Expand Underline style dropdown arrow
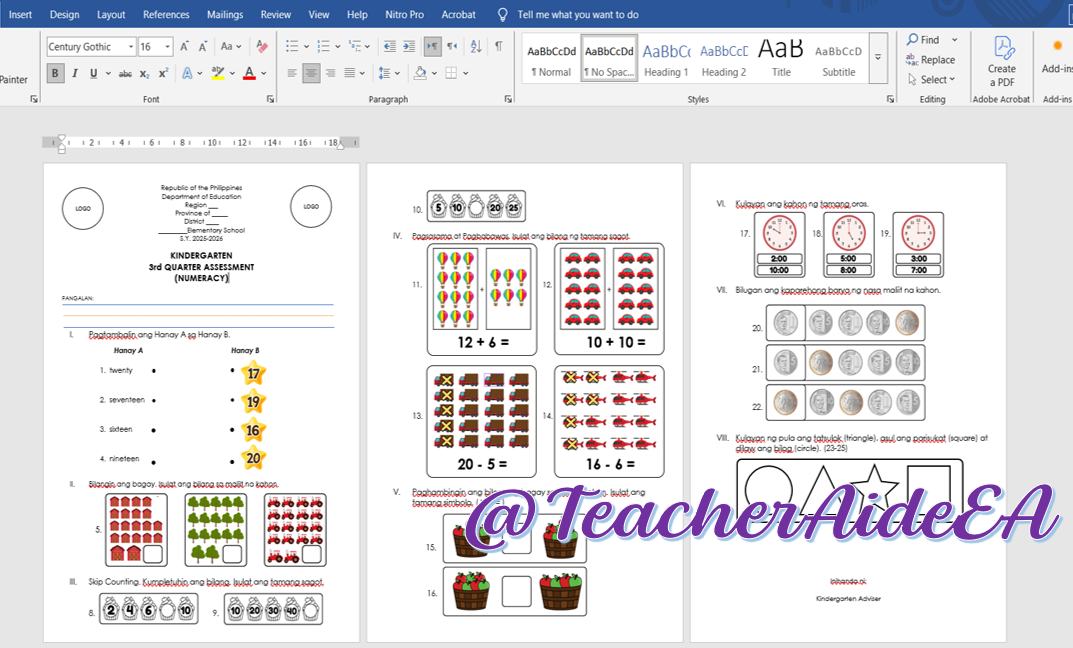The height and width of the screenshot is (648, 1073). coord(108,73)
